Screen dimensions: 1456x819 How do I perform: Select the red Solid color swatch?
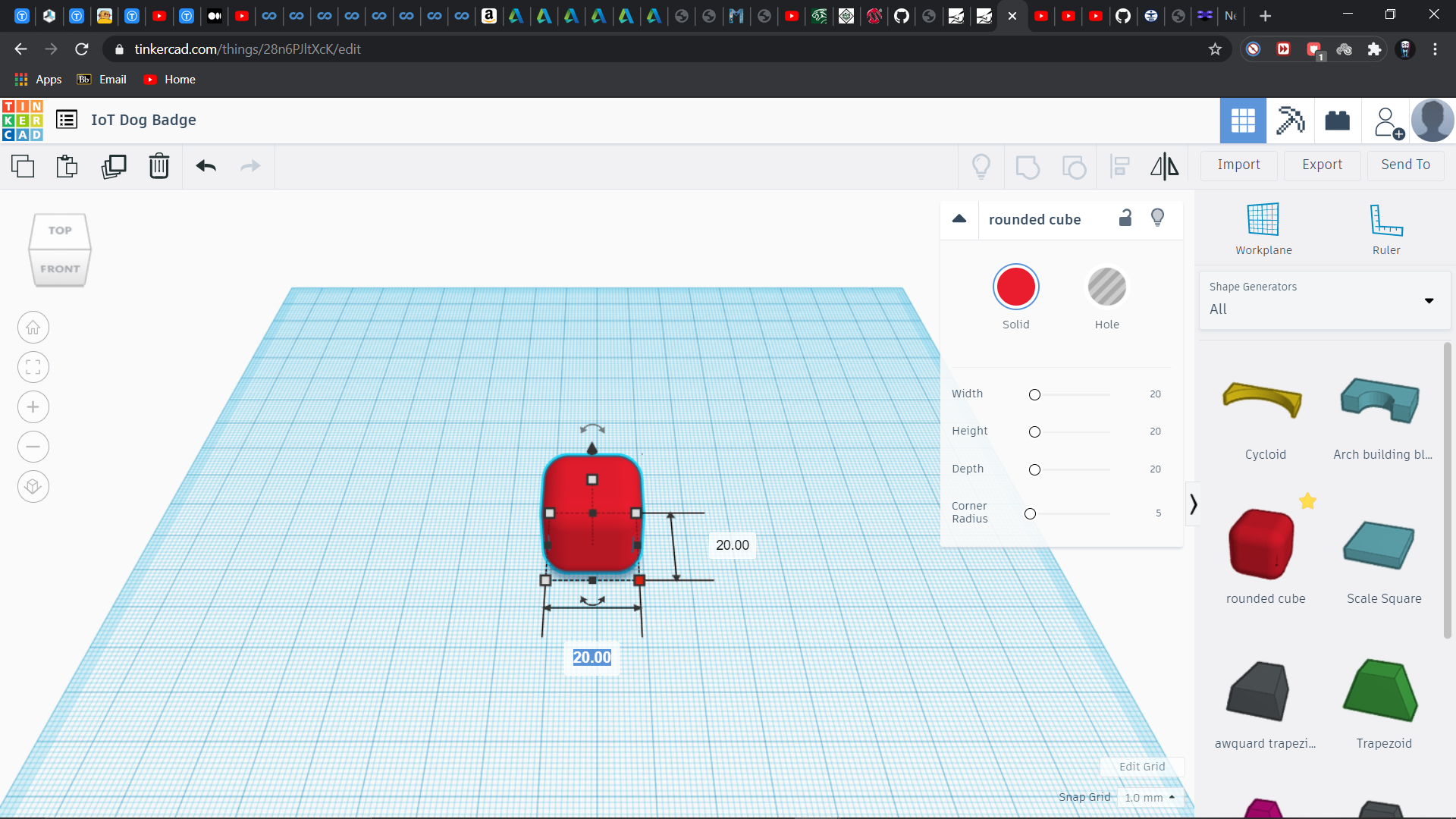[x=1015, y=287]
